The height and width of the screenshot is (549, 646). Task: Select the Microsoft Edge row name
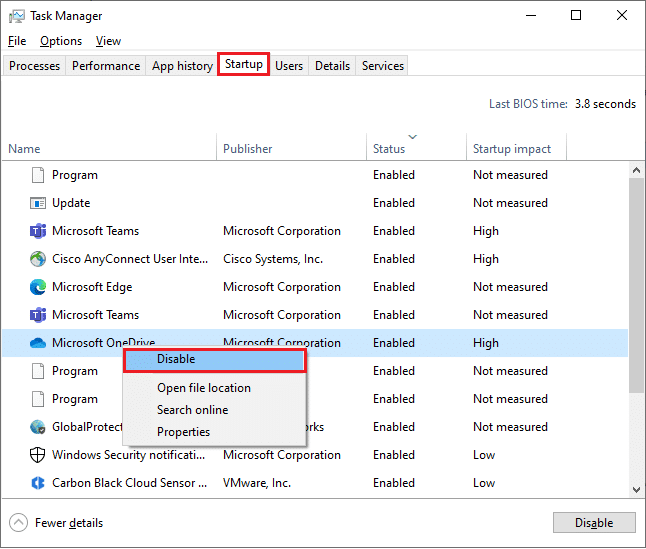(92, 287)
